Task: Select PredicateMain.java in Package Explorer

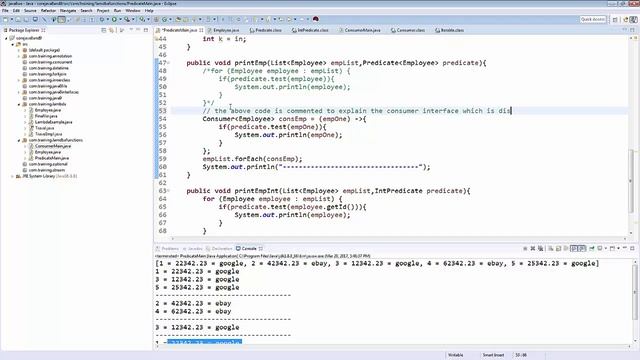Action: (x=52, y=158)
